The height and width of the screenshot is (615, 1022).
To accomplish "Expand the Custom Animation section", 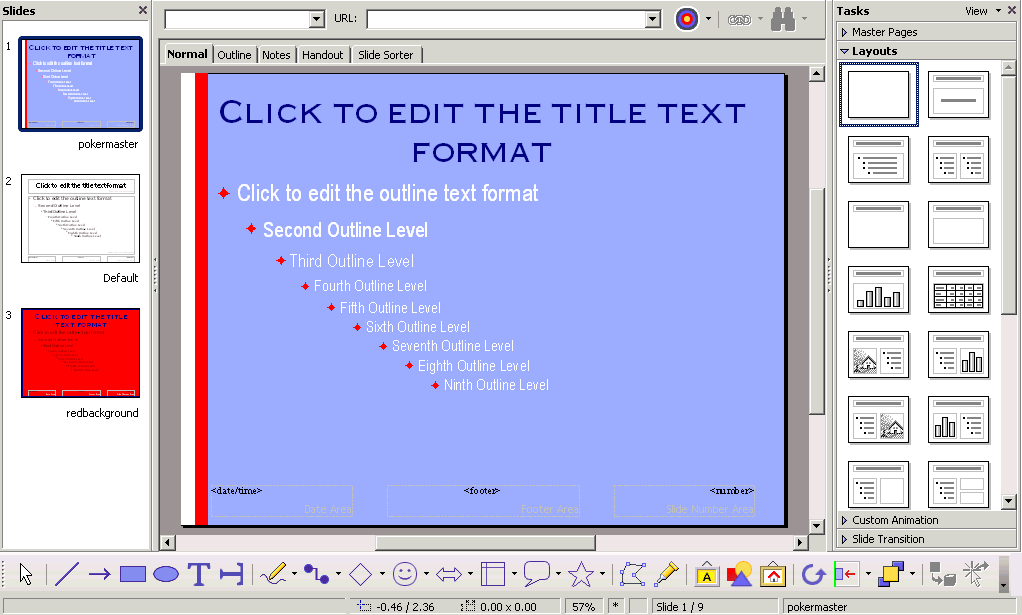I will pos(926,520).
